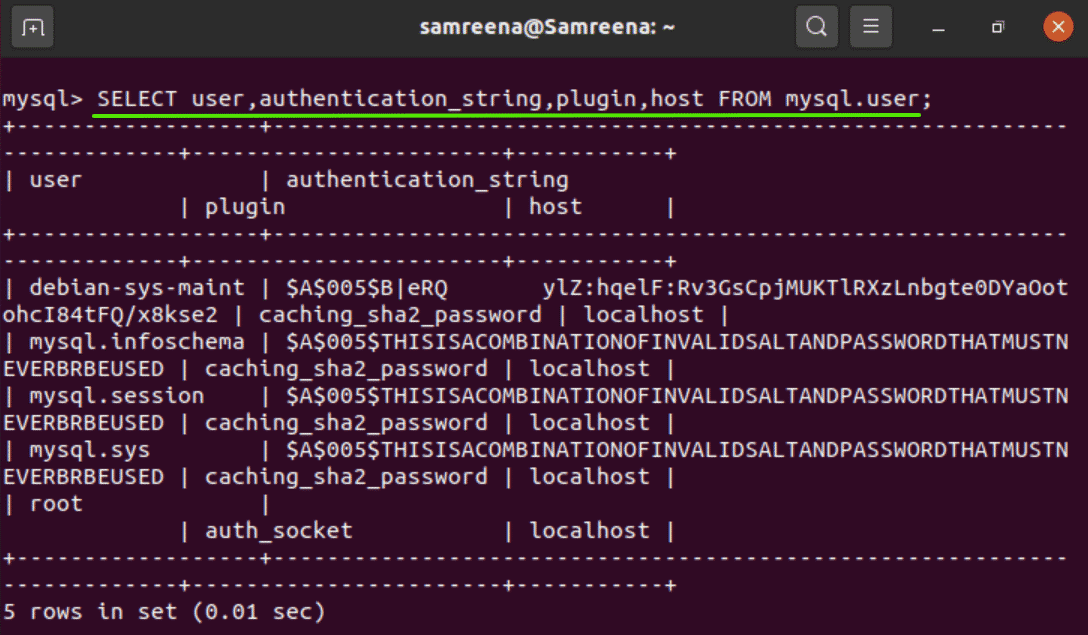Viewport: 1088px width, 635px height.
Task: Click localhost in the root row
Action: point(588,531)
